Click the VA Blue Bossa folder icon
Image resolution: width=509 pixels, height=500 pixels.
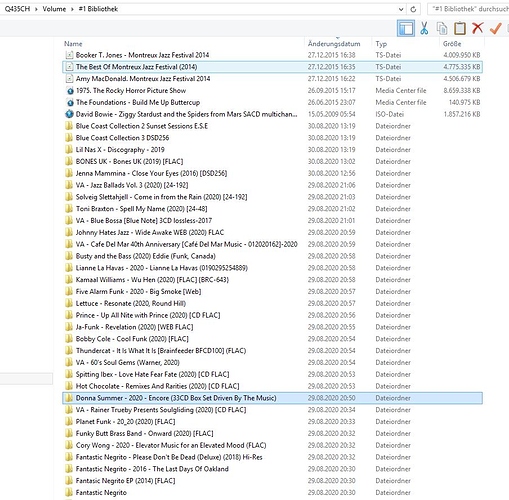point(69,221)
